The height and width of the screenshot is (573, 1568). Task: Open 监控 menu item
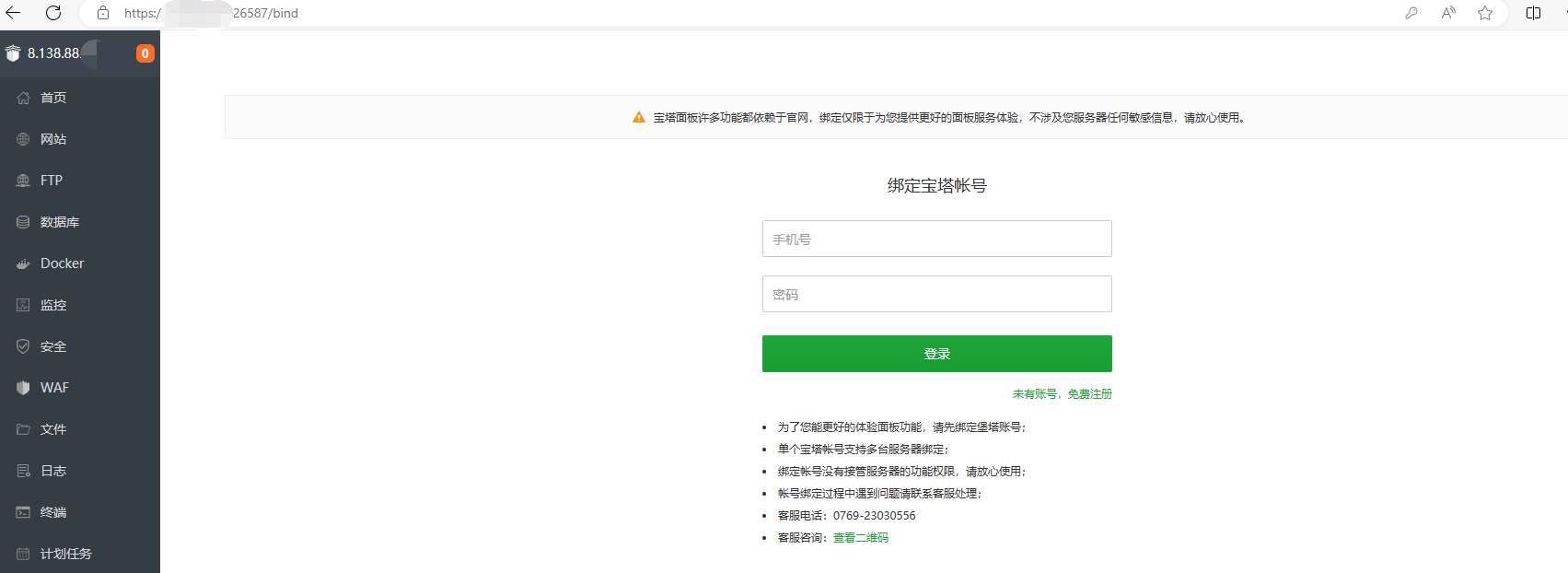click(80, 305)
